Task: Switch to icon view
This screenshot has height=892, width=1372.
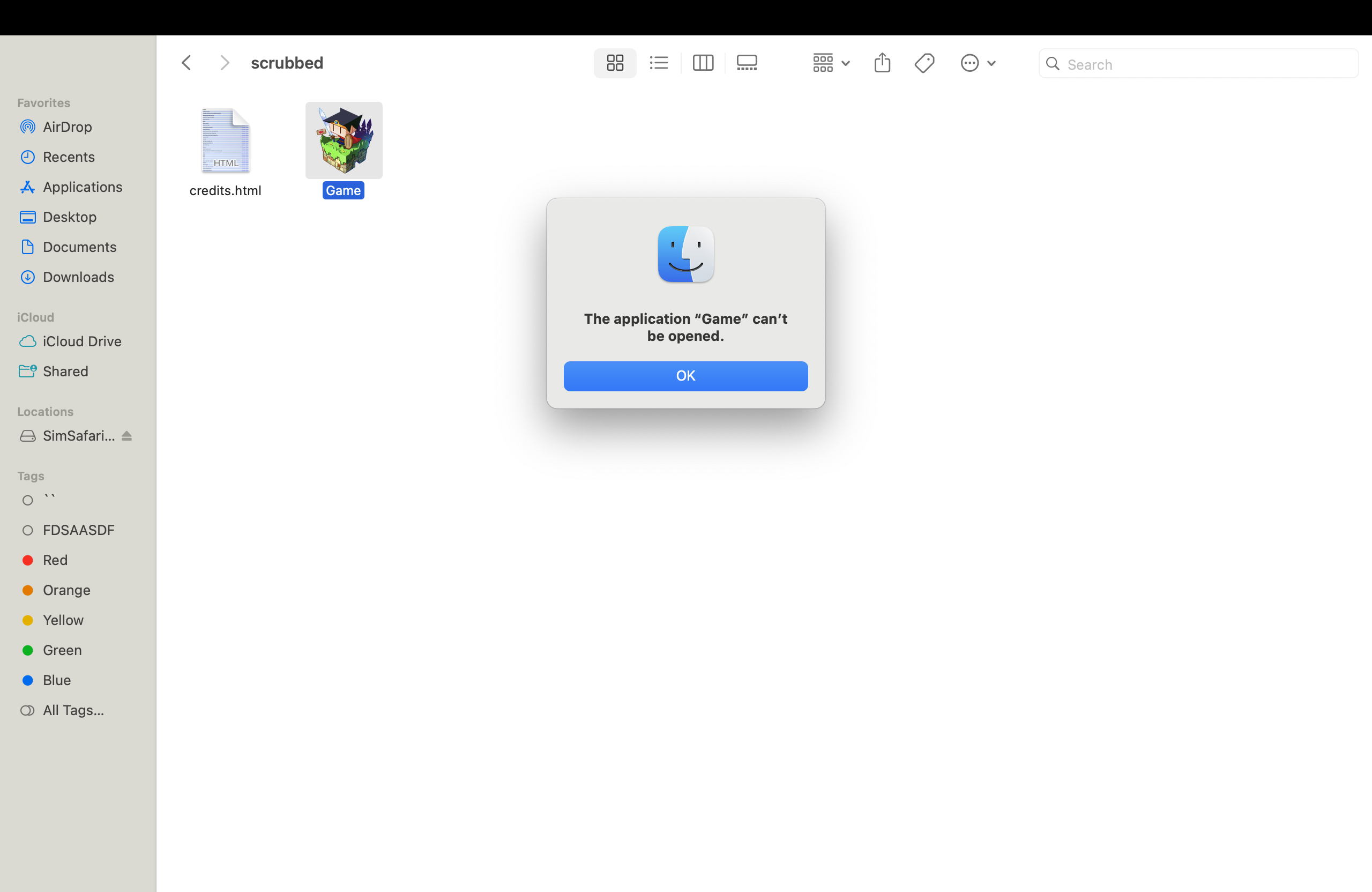Action: pos(615,63)
